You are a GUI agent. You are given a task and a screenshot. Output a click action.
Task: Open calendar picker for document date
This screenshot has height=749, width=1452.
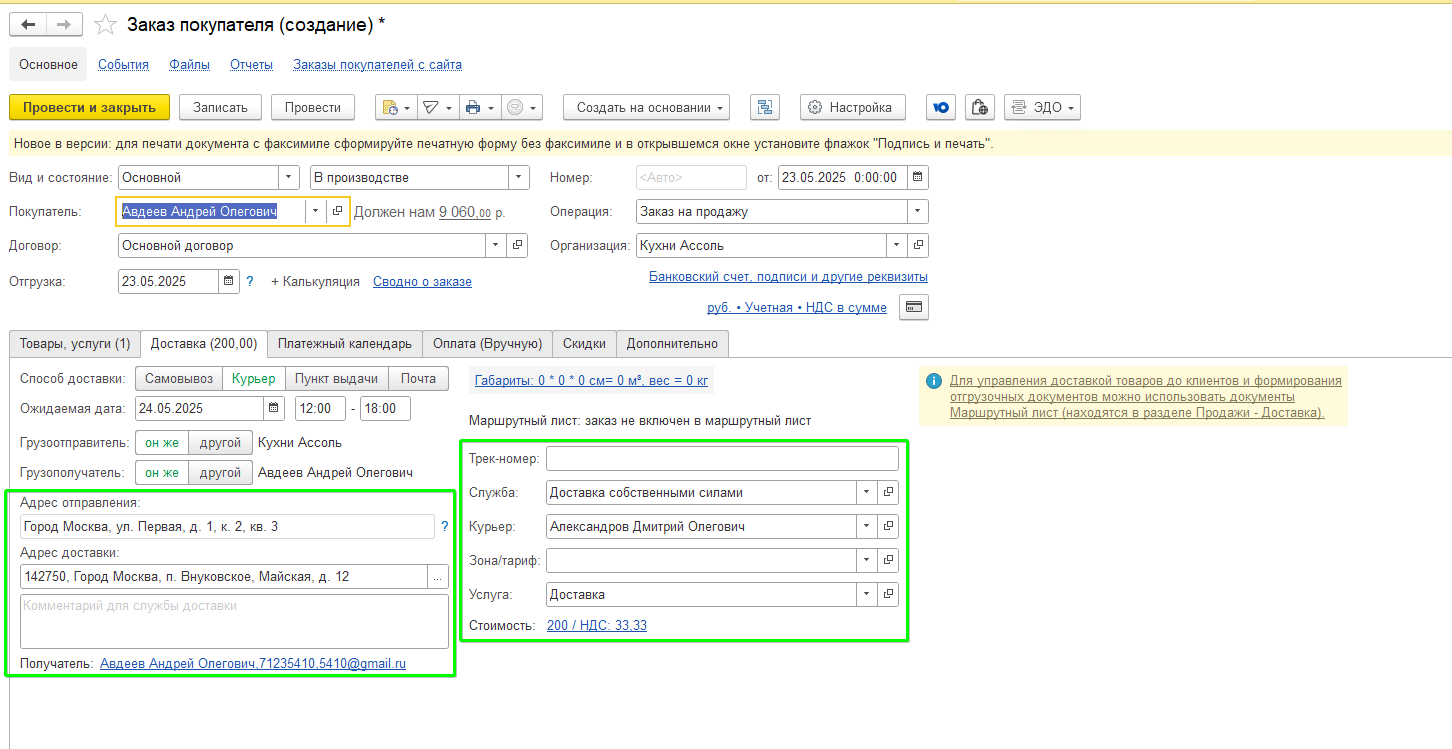[x=917, y=178]
